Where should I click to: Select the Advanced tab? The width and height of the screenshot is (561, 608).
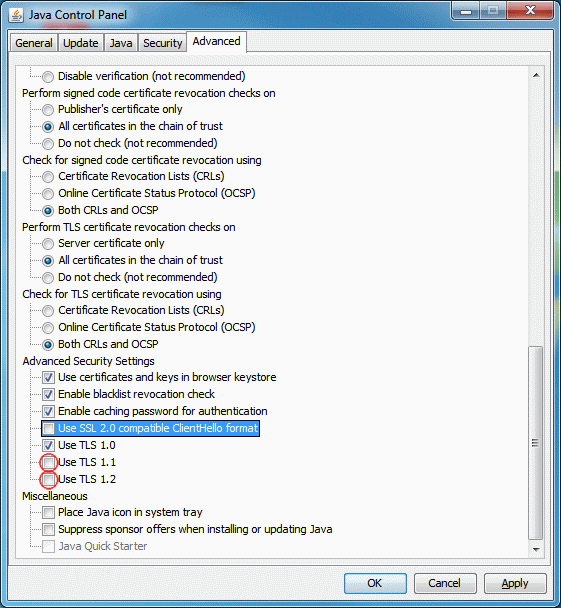coord(216,41)
